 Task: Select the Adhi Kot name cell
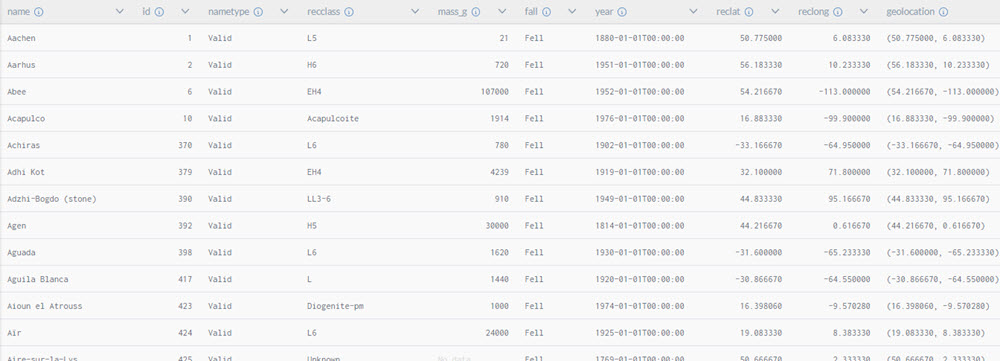26,172
